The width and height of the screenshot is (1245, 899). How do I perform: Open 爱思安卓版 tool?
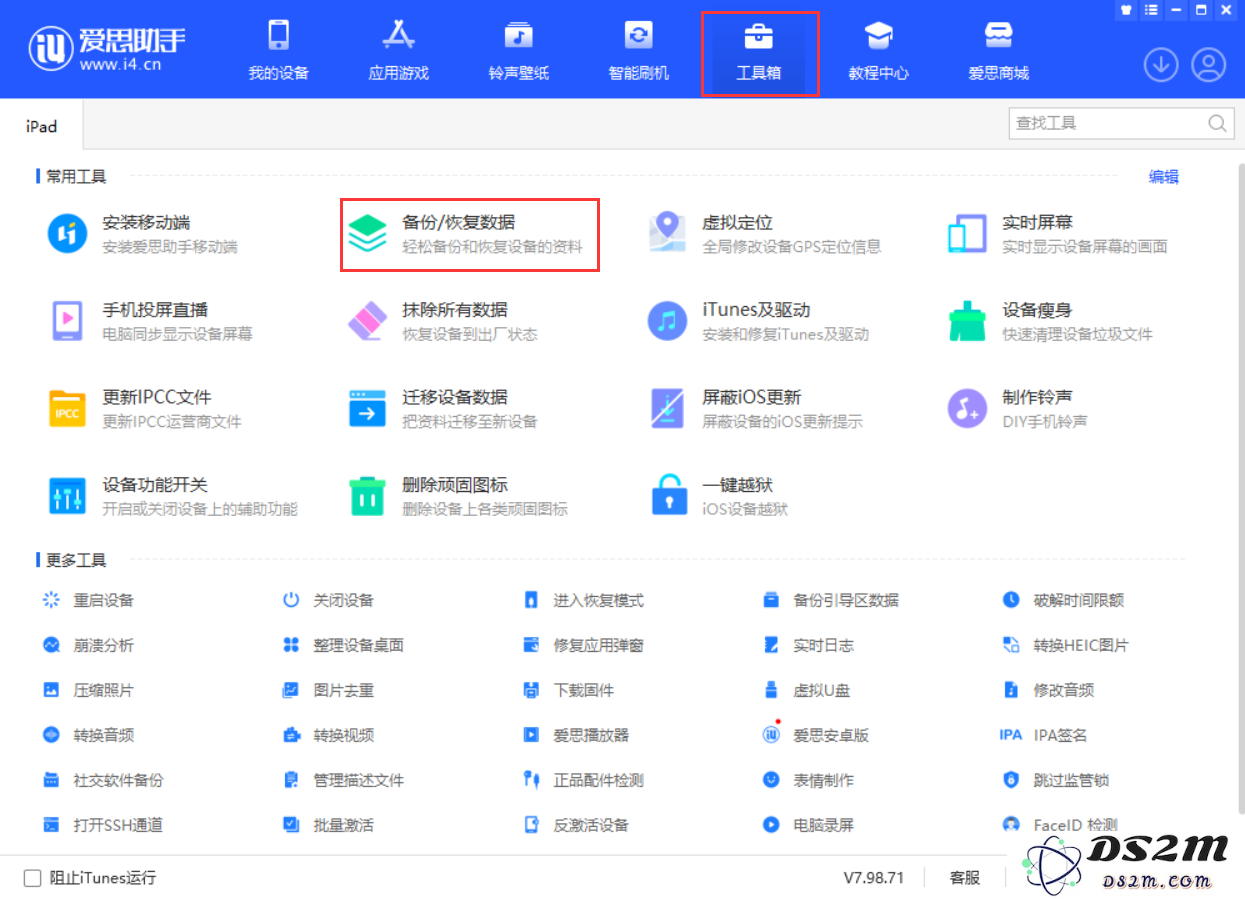(x=816, y=735)
